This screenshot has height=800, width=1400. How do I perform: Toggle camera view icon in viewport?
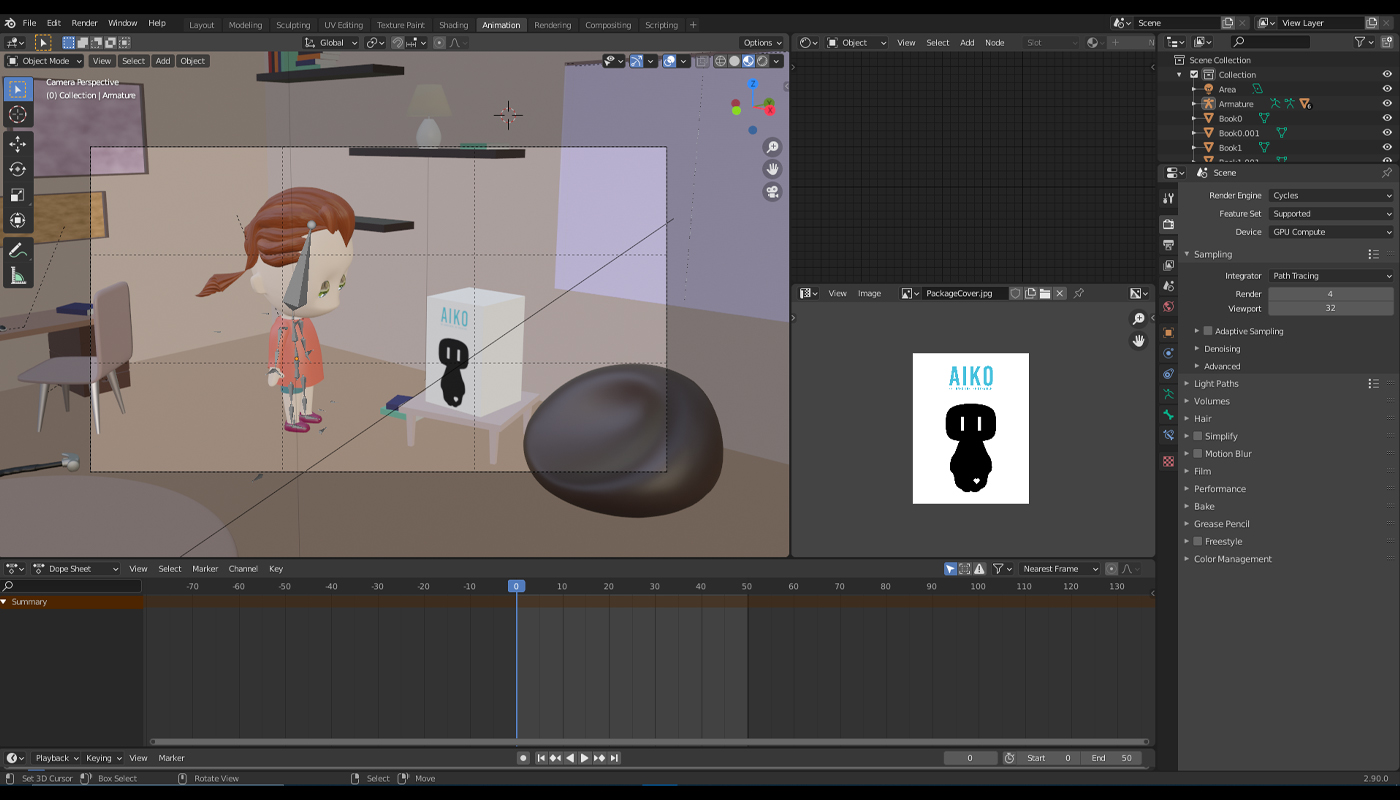point(772,192)
